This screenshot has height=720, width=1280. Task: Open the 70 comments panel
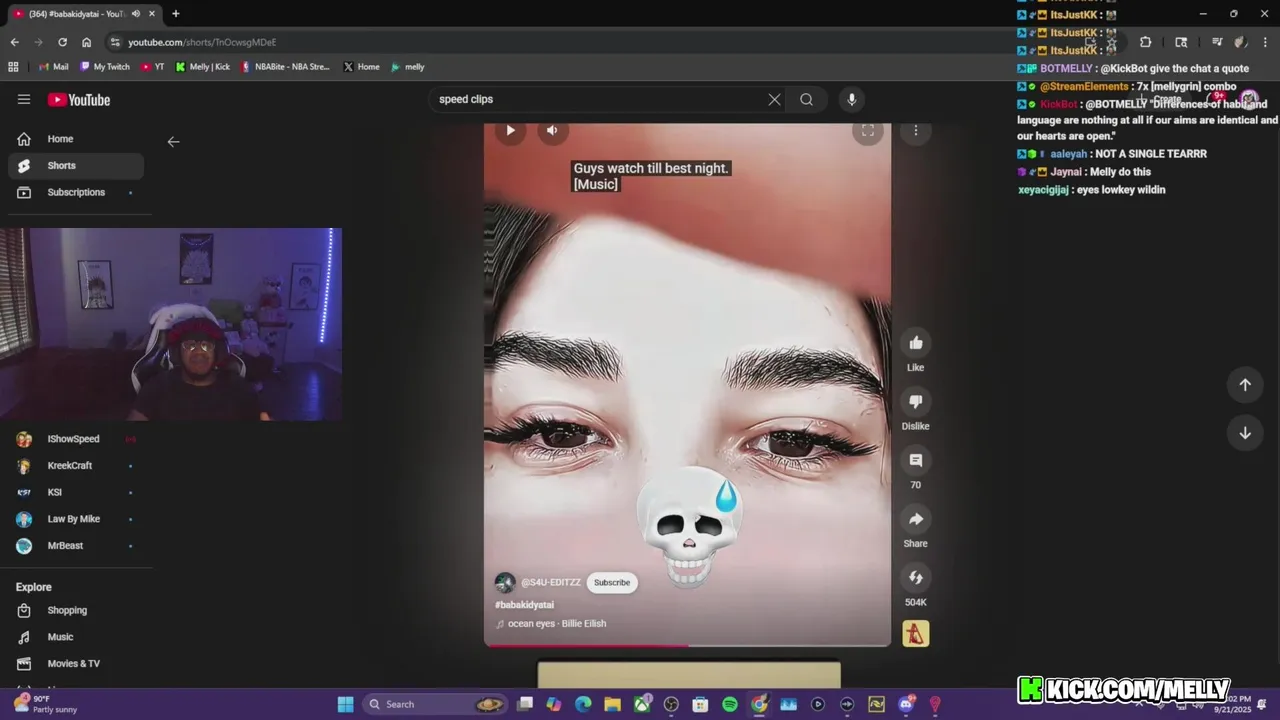(915, 460)
